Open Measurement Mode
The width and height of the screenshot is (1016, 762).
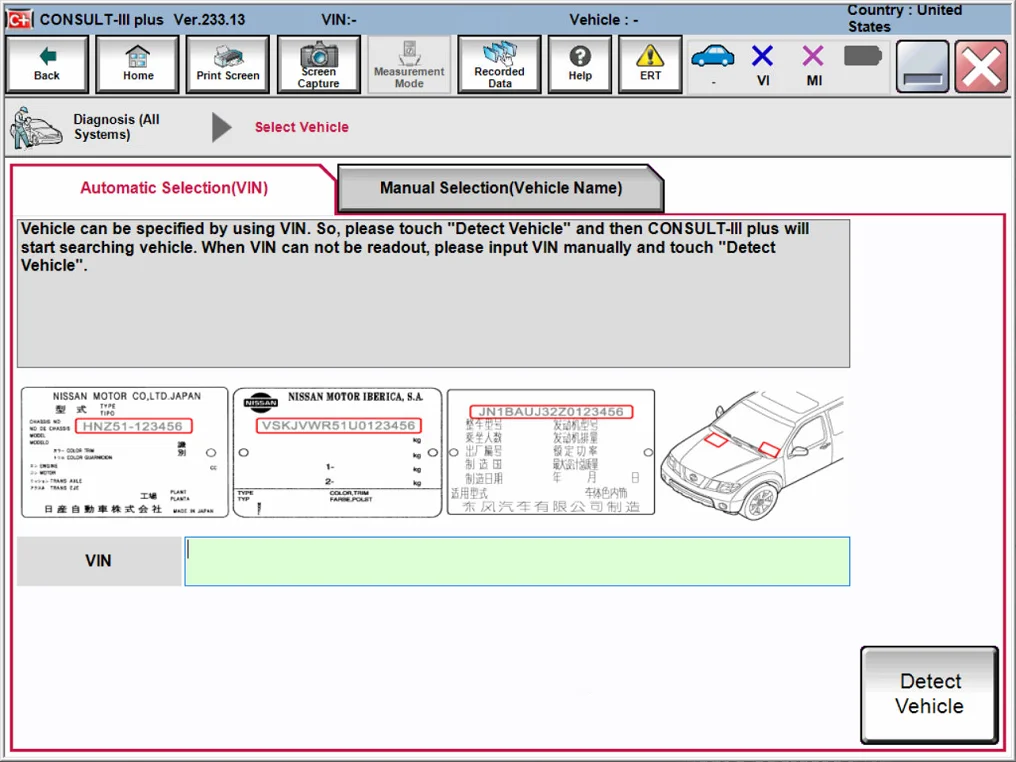(x=409, y=65)
